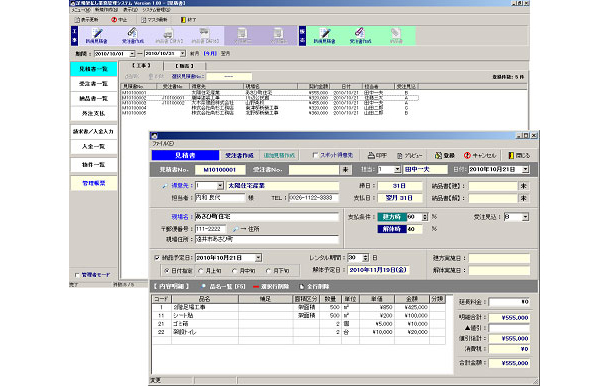
Task: Click the 追加見積作成 button
Action: point(279,155)
